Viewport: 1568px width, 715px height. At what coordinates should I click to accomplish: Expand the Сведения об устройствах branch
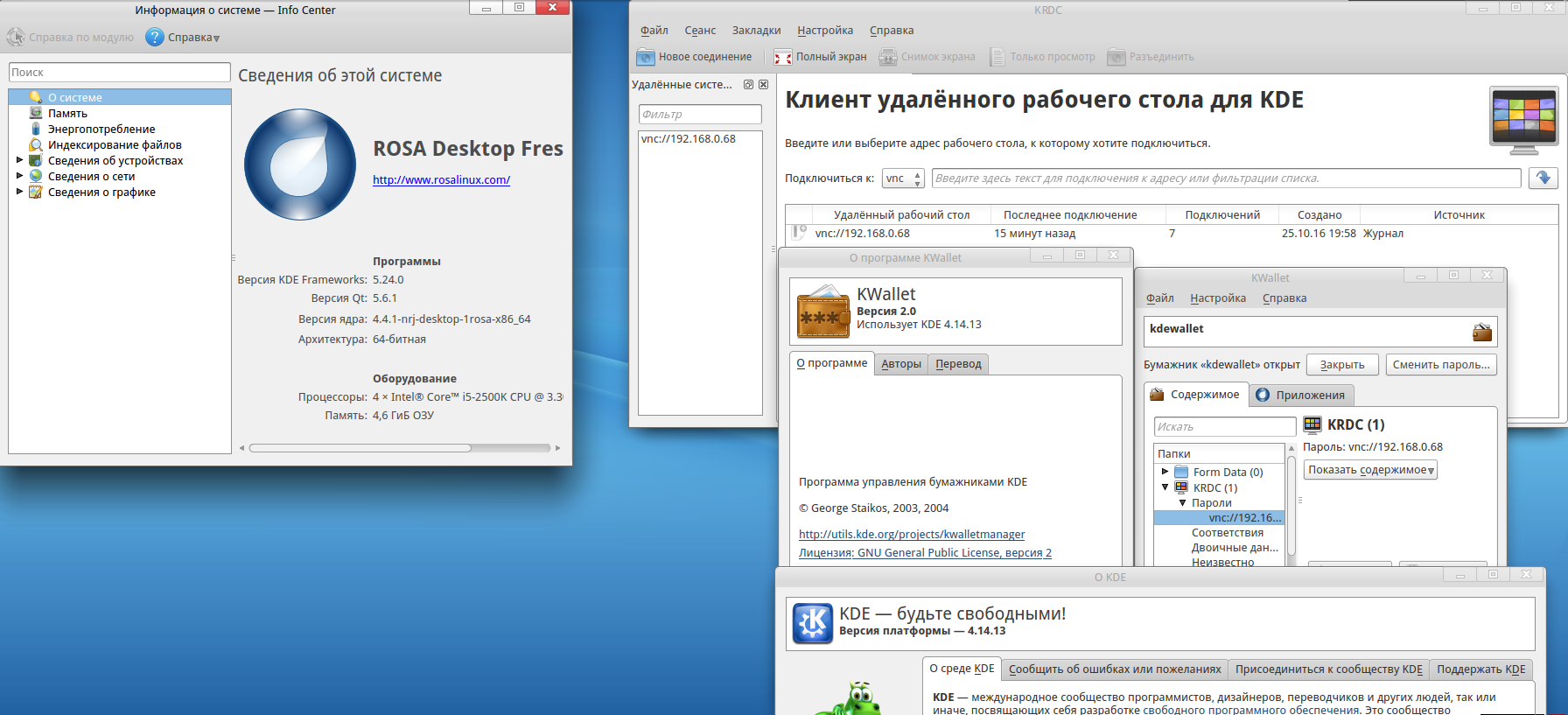[x=19, y=160]
